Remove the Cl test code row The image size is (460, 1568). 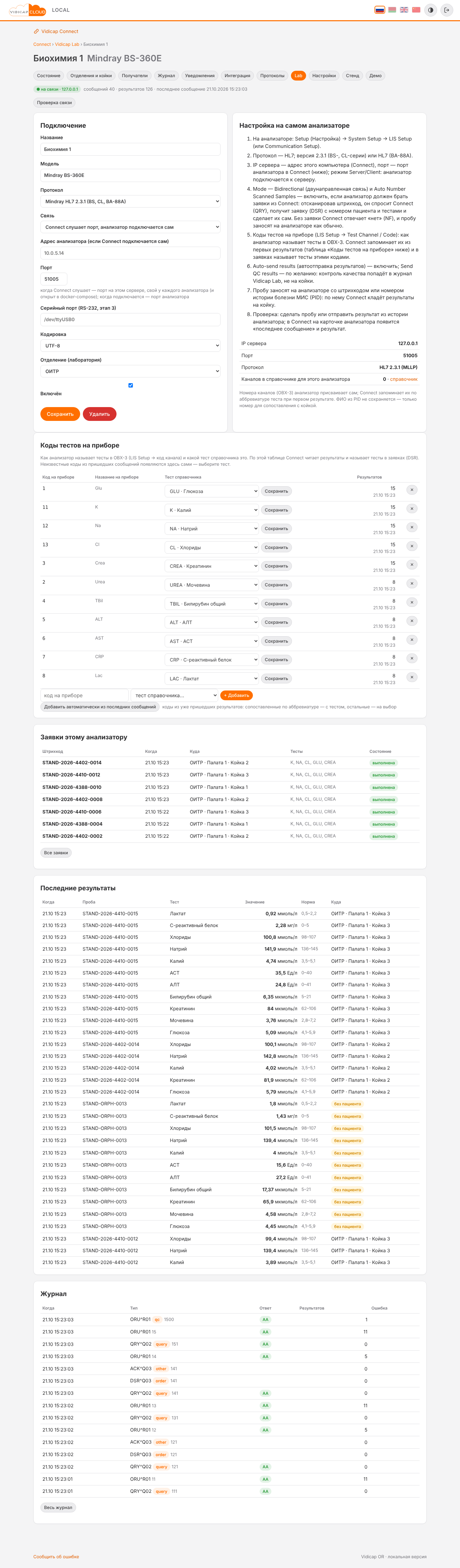[x=412, y=546]
